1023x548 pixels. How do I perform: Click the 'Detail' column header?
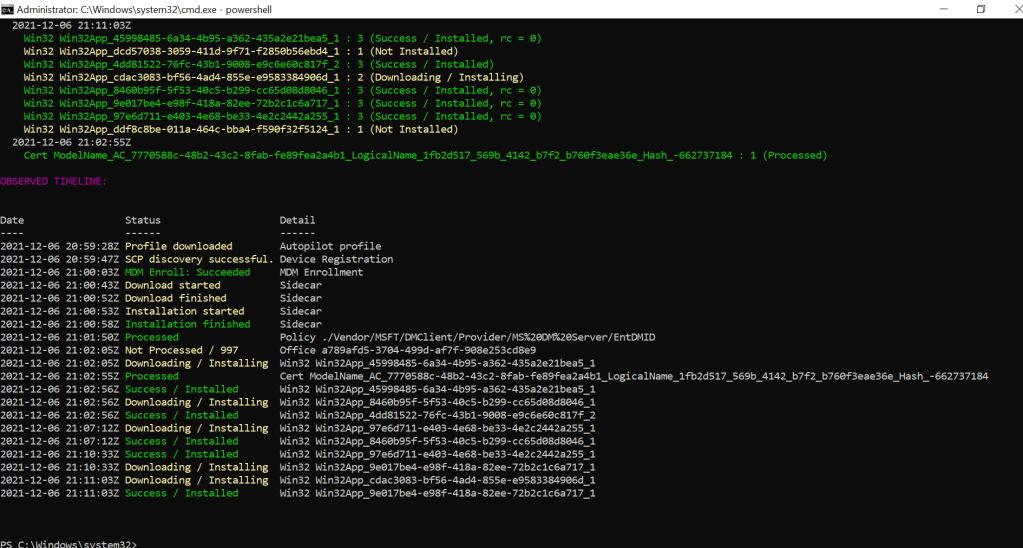[x=297, y=220]
